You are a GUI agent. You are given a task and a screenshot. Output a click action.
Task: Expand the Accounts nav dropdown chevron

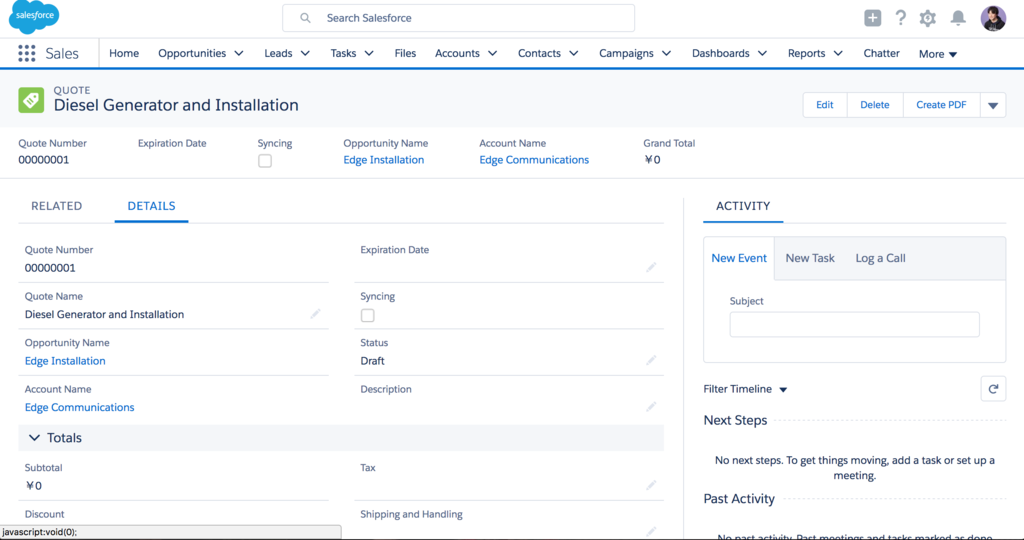coord(492,54)
